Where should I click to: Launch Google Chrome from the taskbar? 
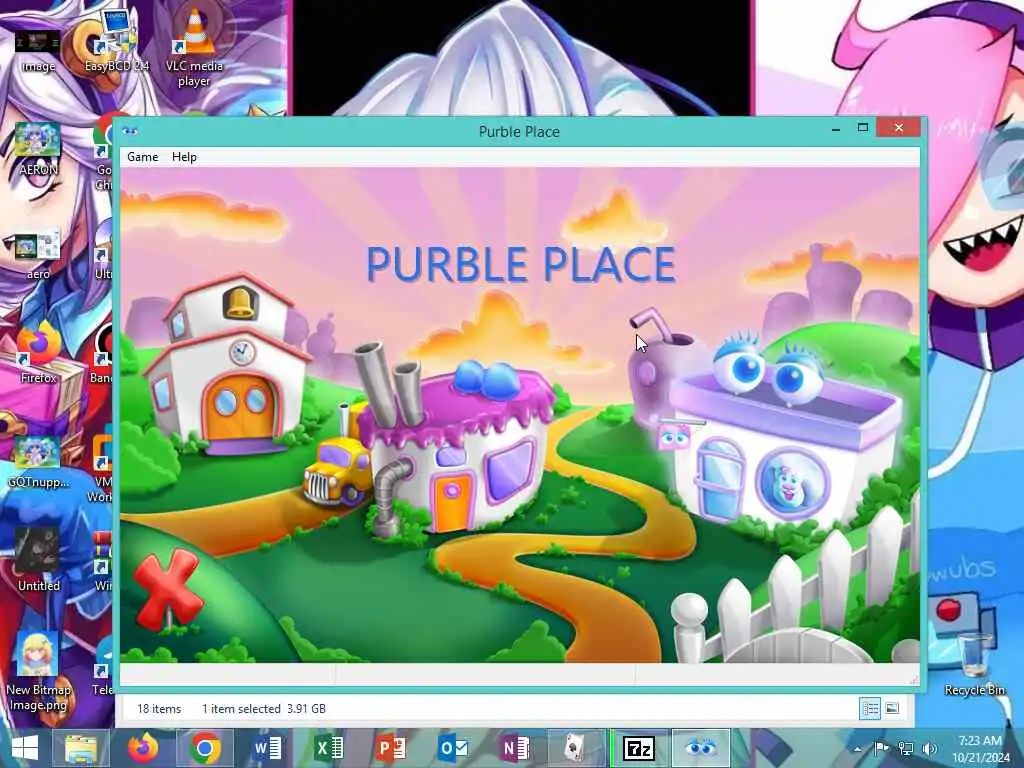click(204, 748)
